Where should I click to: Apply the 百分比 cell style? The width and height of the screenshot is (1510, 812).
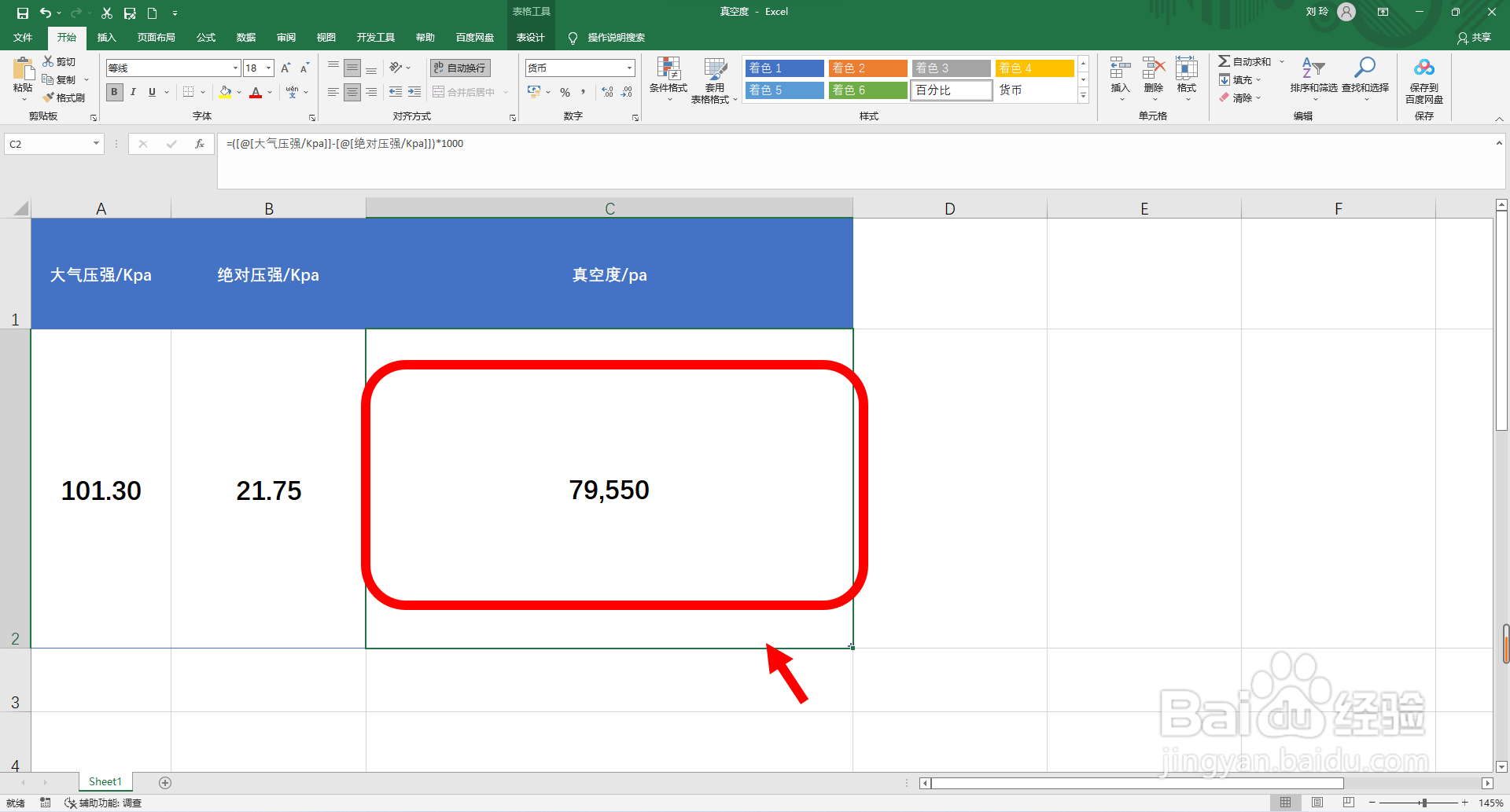click(x=952, y=90)
